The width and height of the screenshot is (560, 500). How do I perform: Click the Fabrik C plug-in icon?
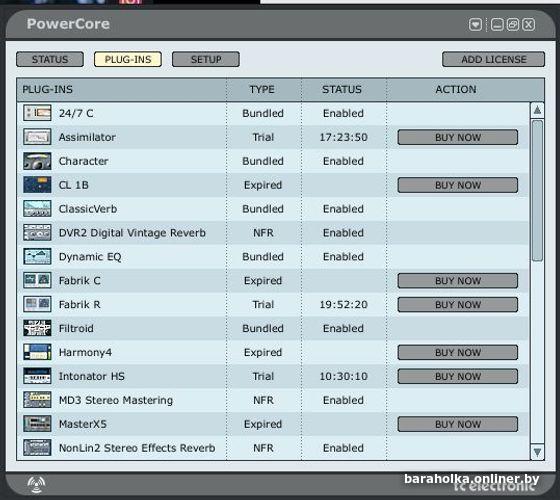pyautogui.click(x=37, y=280)
